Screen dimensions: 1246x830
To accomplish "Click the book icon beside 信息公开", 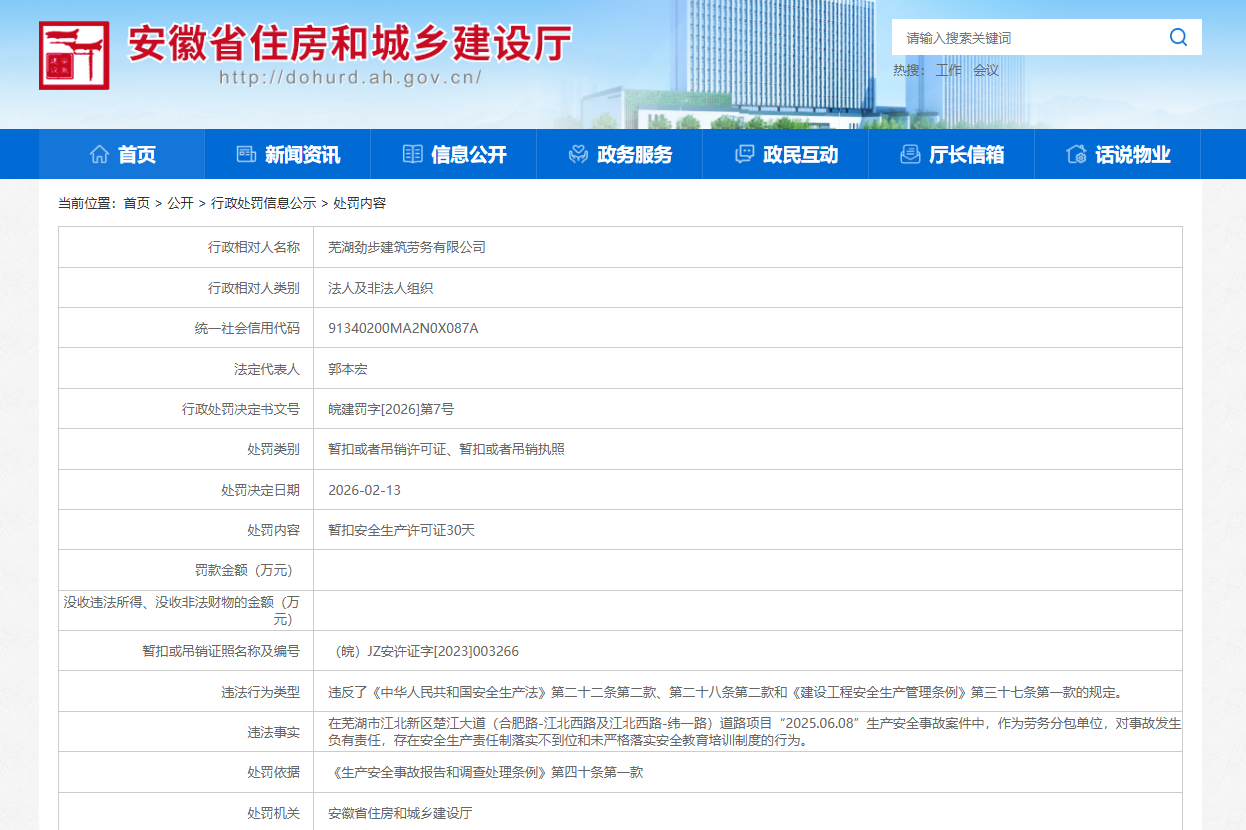I will pos(412,154).
